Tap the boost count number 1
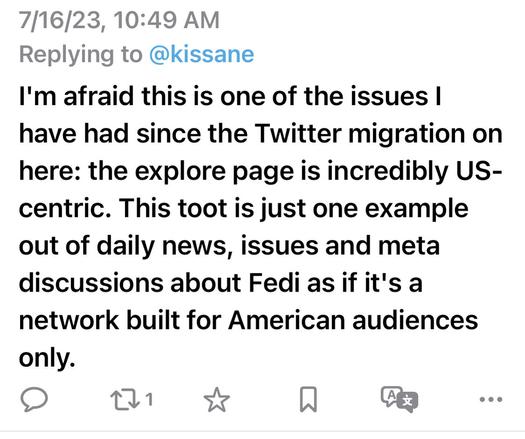Viewport: 525px width, 439px height. coord(149,399)
